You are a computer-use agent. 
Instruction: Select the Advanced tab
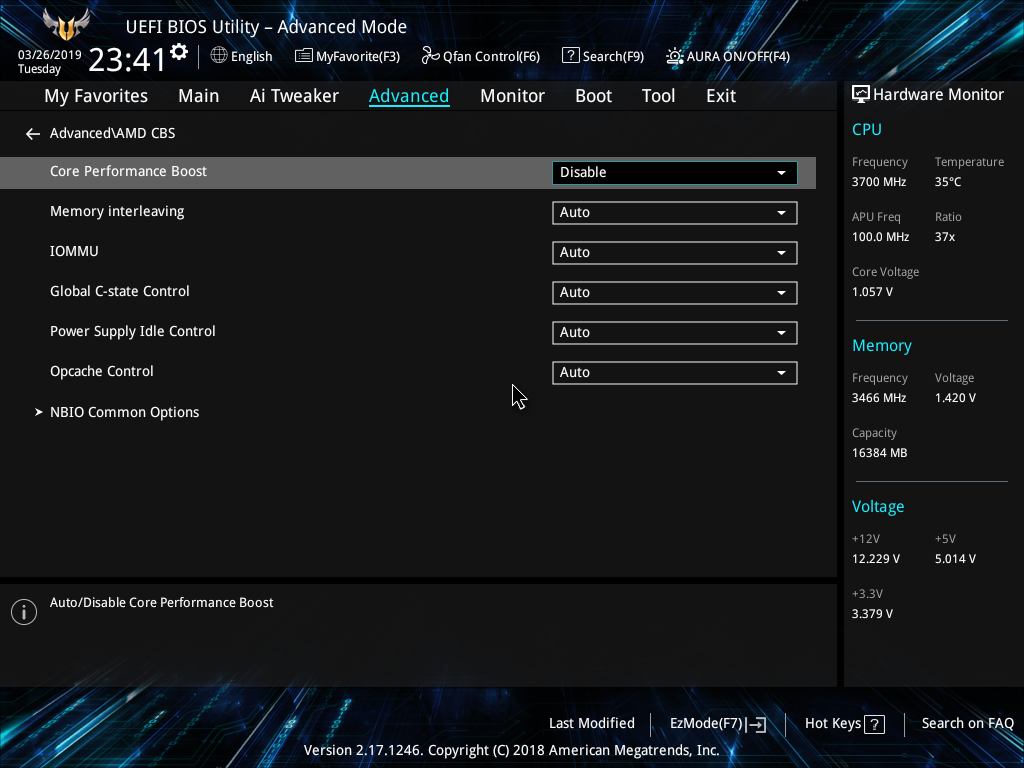pyautogui.click(x=409, y=96)
